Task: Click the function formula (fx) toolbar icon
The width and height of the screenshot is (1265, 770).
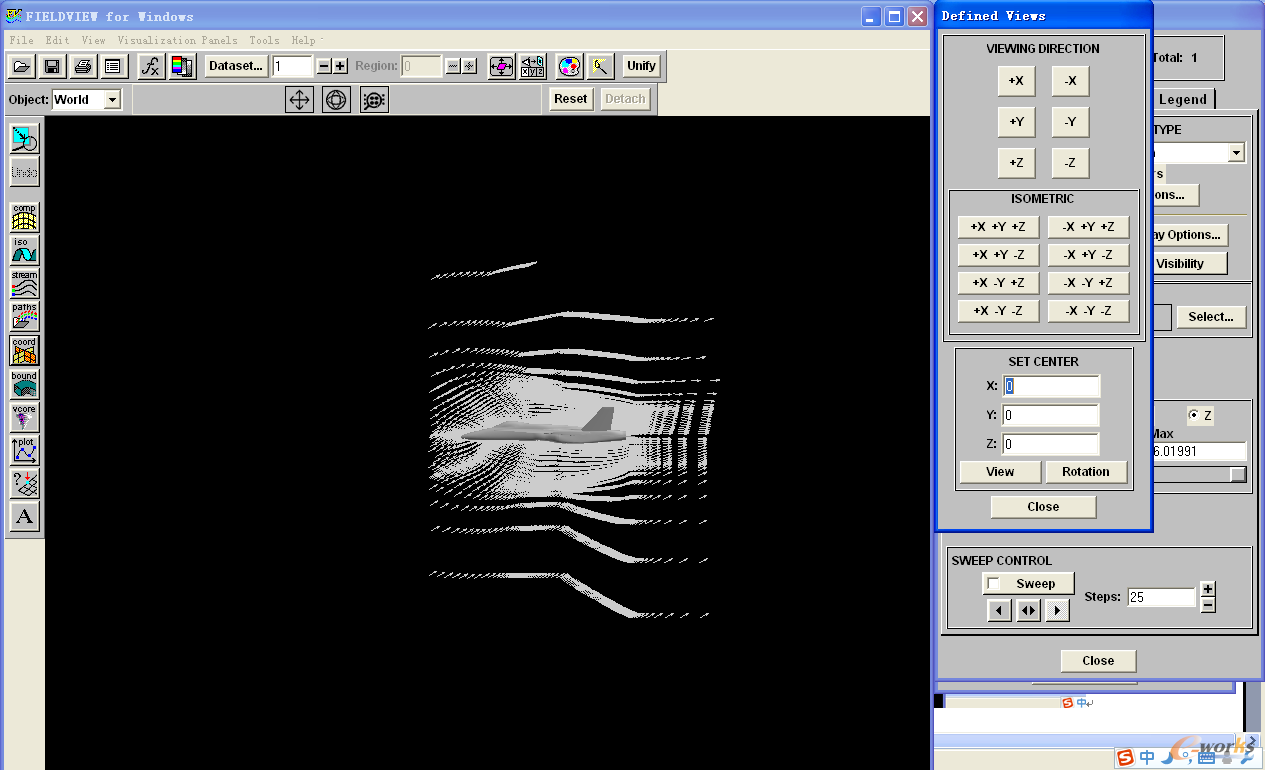Action: 151,66
